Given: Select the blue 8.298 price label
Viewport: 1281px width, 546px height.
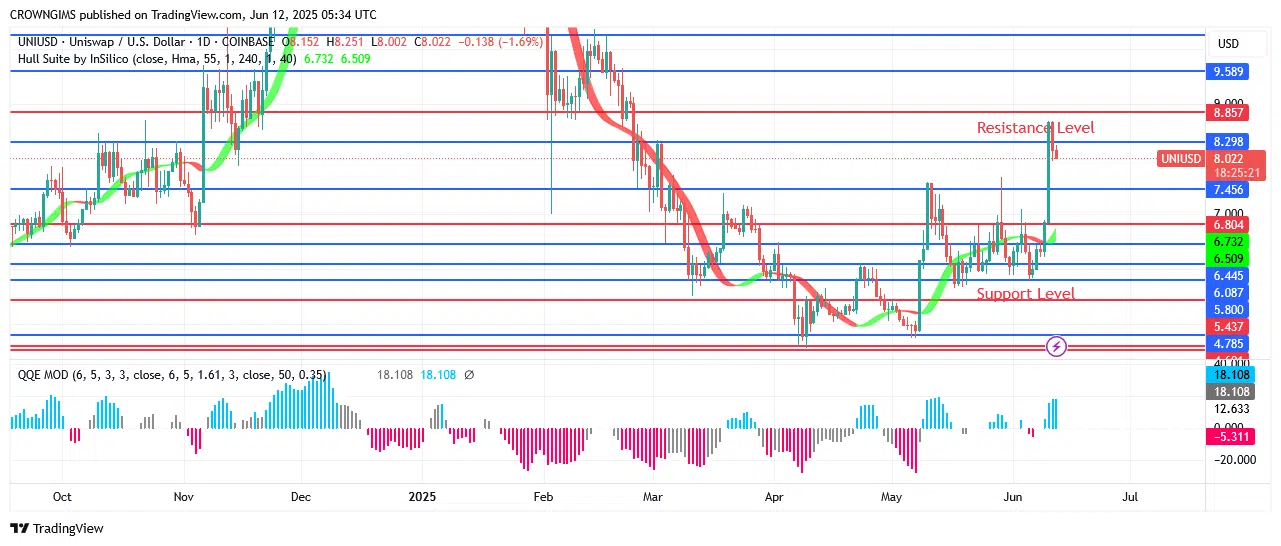Looking at the screenshot, I should coord(1228,142).
